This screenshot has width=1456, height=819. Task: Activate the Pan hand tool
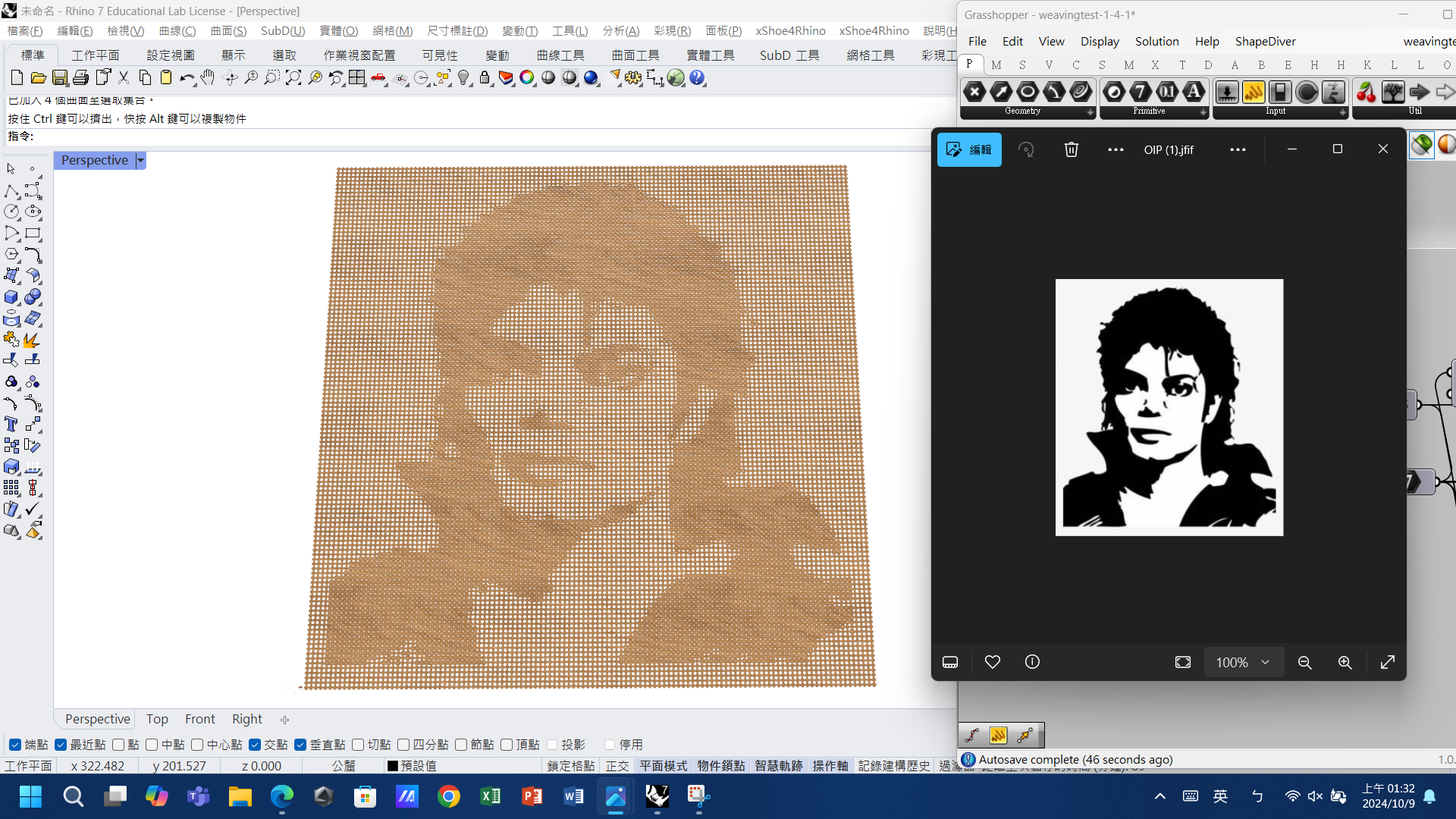click(x=208, y=77)
